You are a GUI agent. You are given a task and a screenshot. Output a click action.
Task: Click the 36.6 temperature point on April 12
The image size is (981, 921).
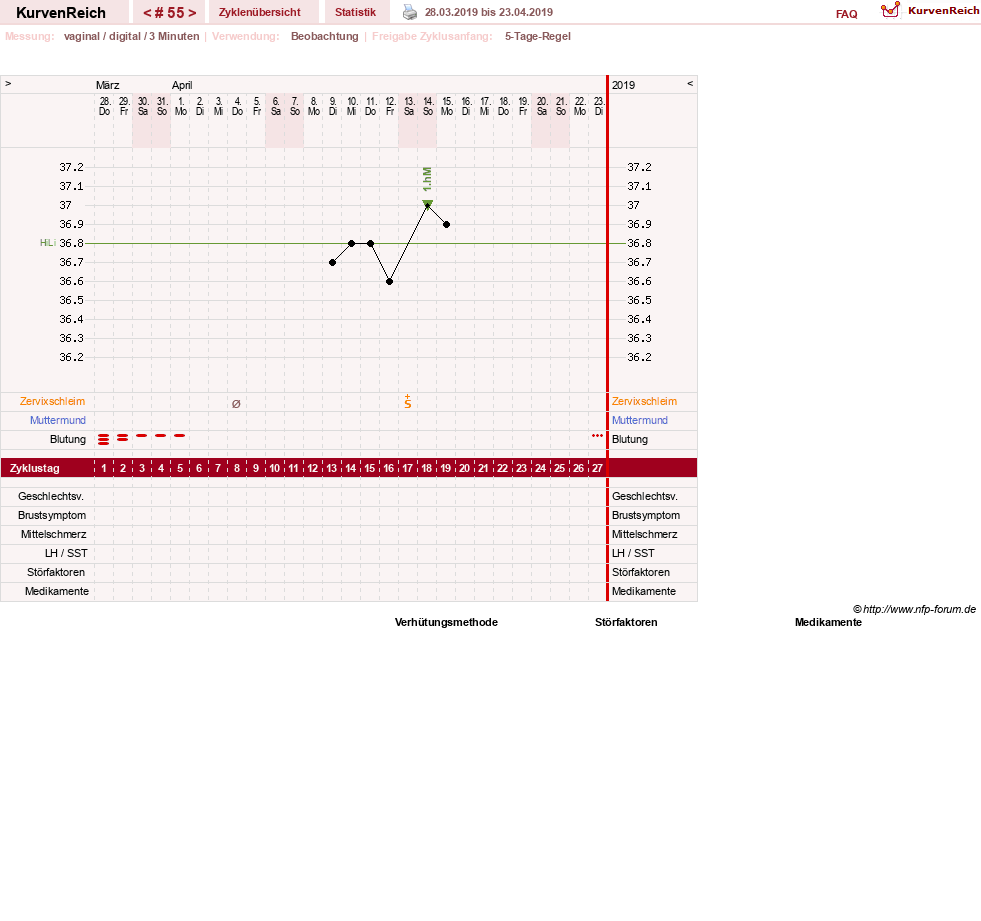tap(389, 282)
